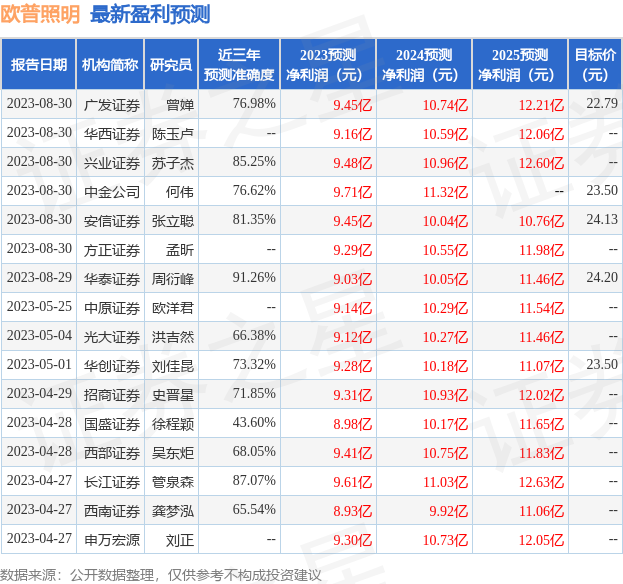The height and width of the screenshot is (584, 623).
Task: Select the 兴业证券 institution cell
Action: tap(112, 163)
